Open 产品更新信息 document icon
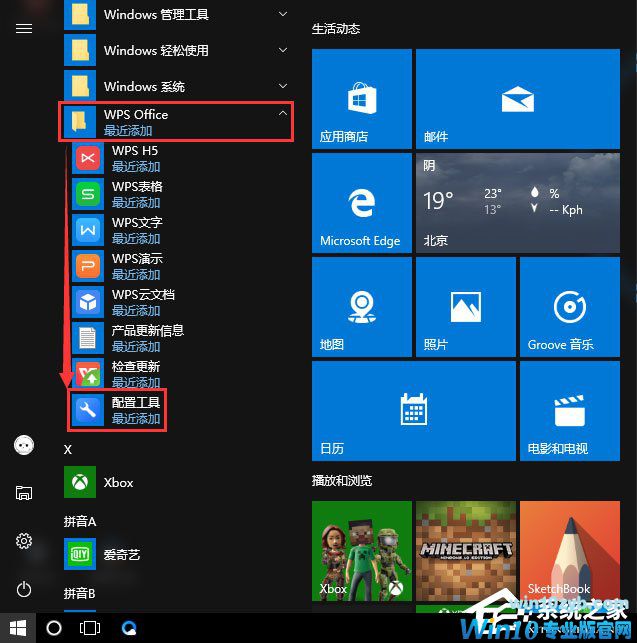Viewport: 637px width, 643px height. (88, 338)
